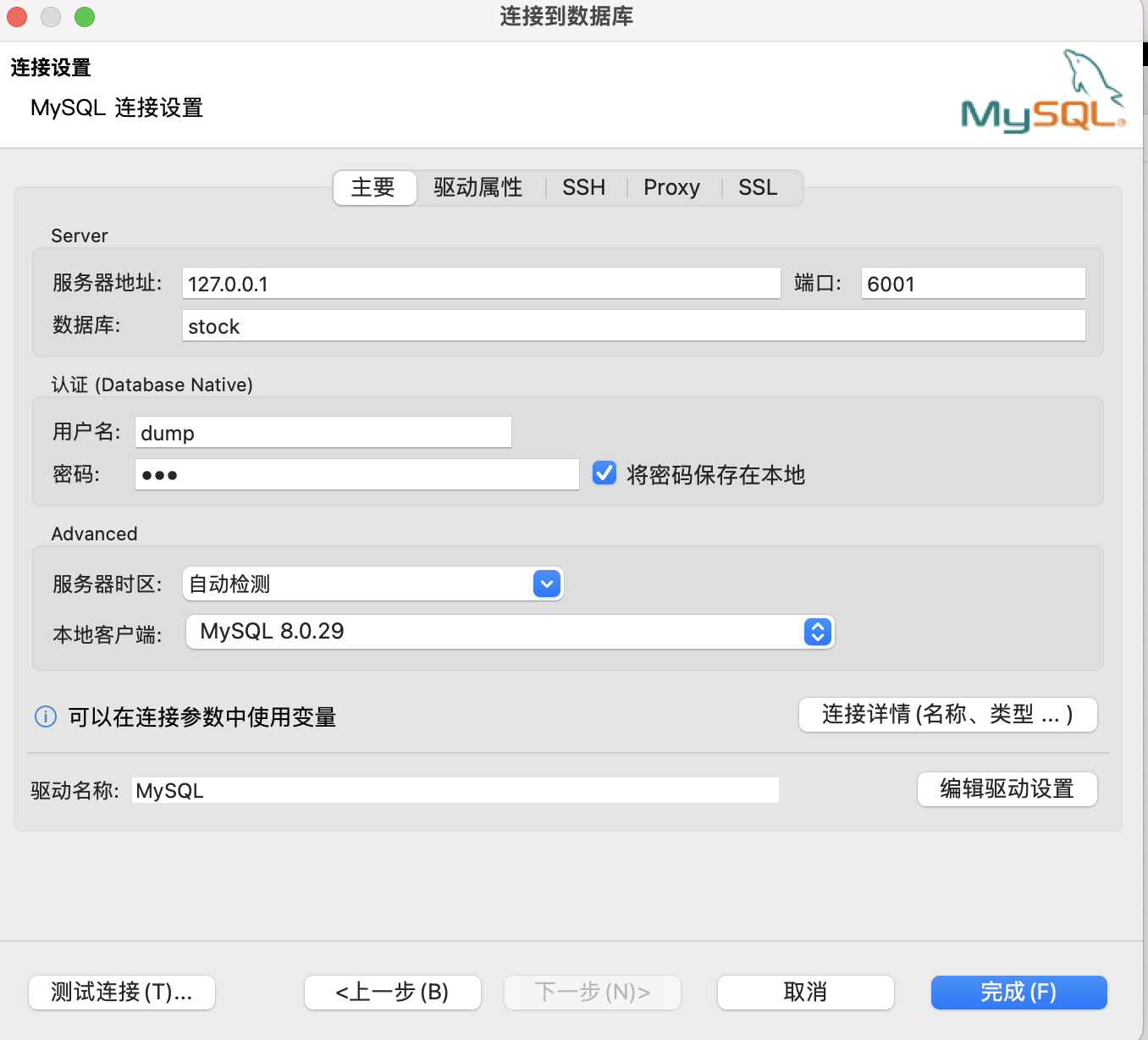Switch to the 驱动属性 tab
This screenshot has width=1148, height=1040.
[478, 187]
